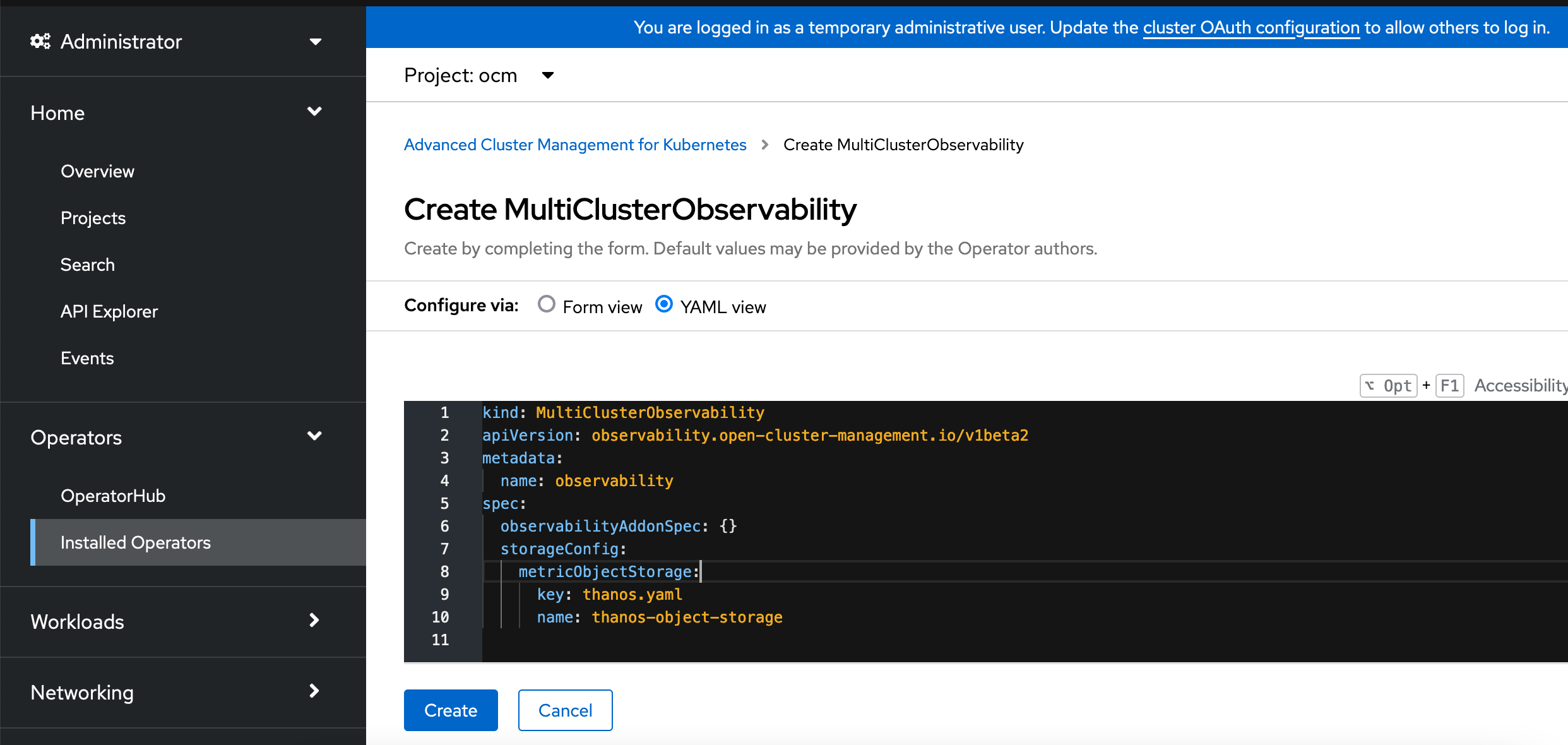Go to the Overview page
The height and width of the screenshot is (745, 1568).
coord(97,170)
